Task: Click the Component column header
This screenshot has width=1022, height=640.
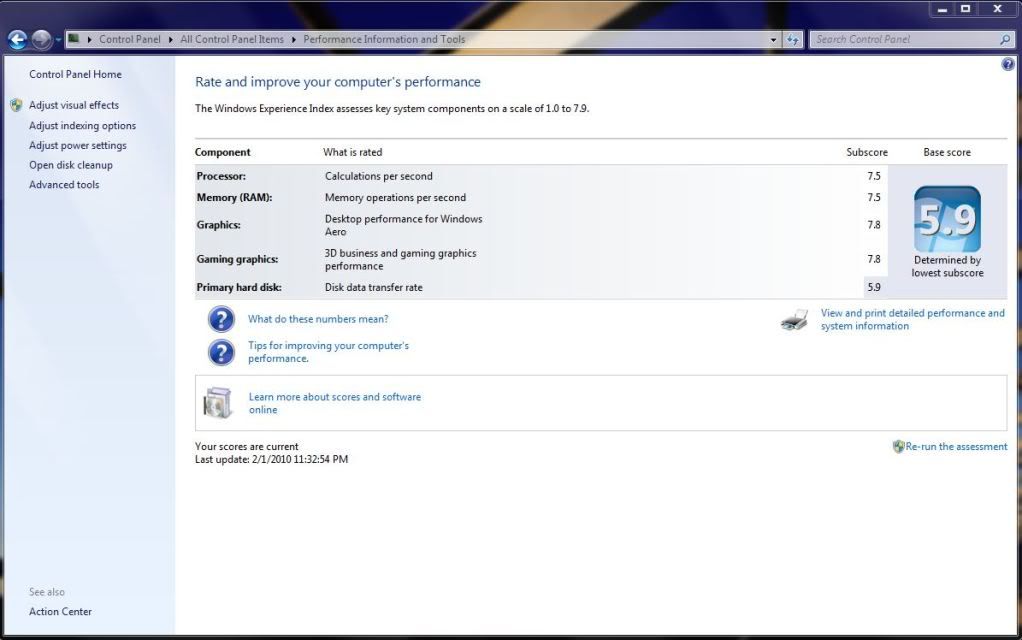Action: pos(222,152)
